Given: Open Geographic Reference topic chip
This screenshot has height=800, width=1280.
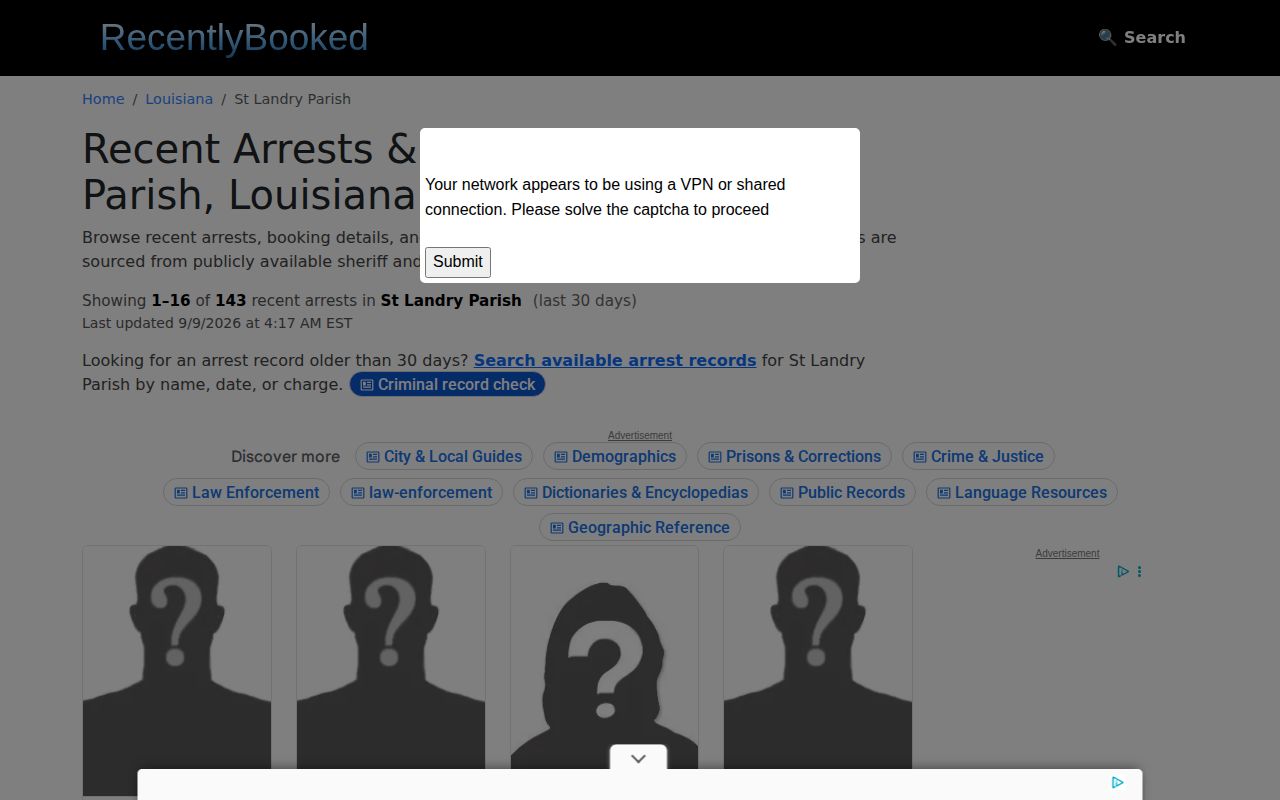Looking at the screenshot, I should tap(640, 528).
